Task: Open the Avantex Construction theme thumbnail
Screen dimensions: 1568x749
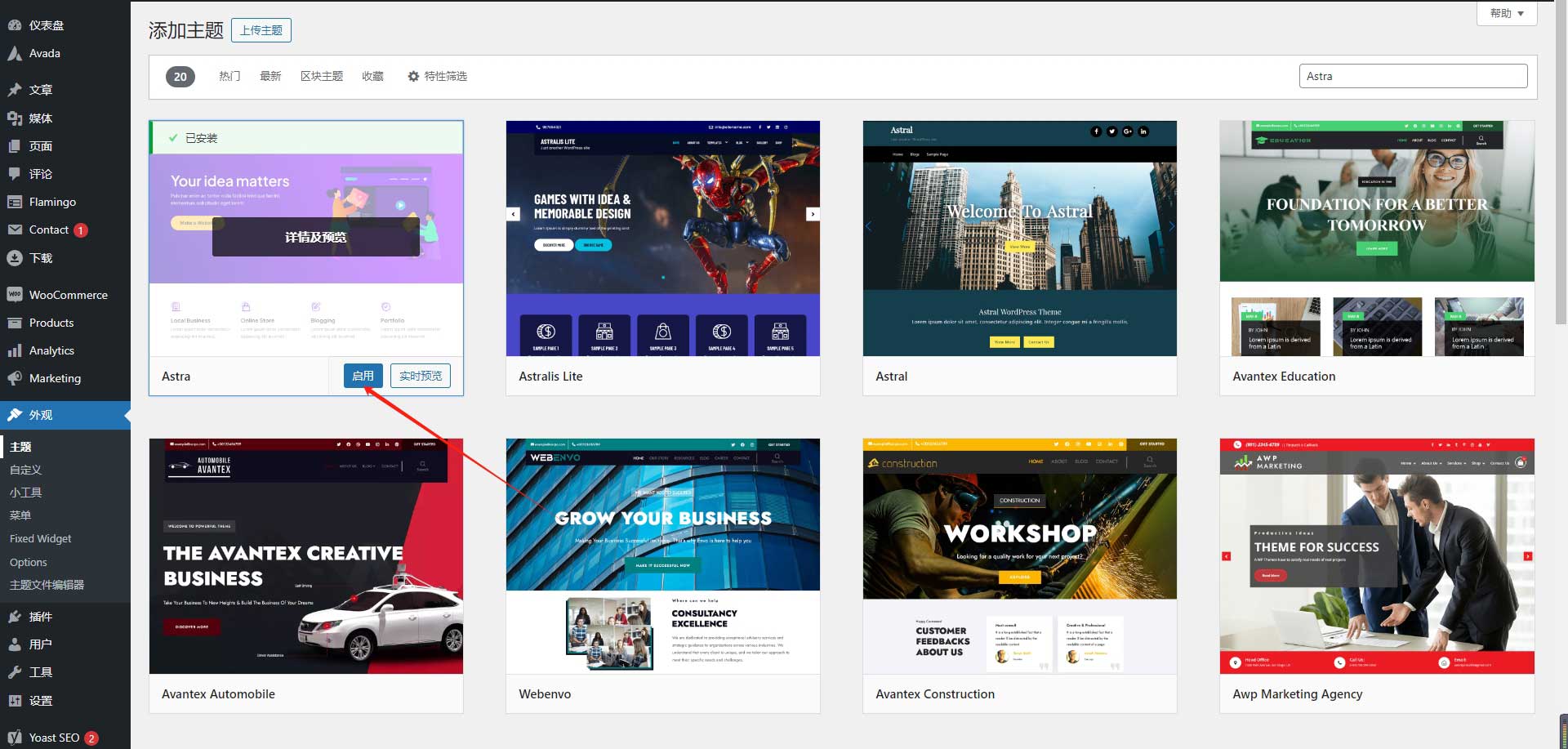Action: pyautogui.click(x=1020, y=556)
